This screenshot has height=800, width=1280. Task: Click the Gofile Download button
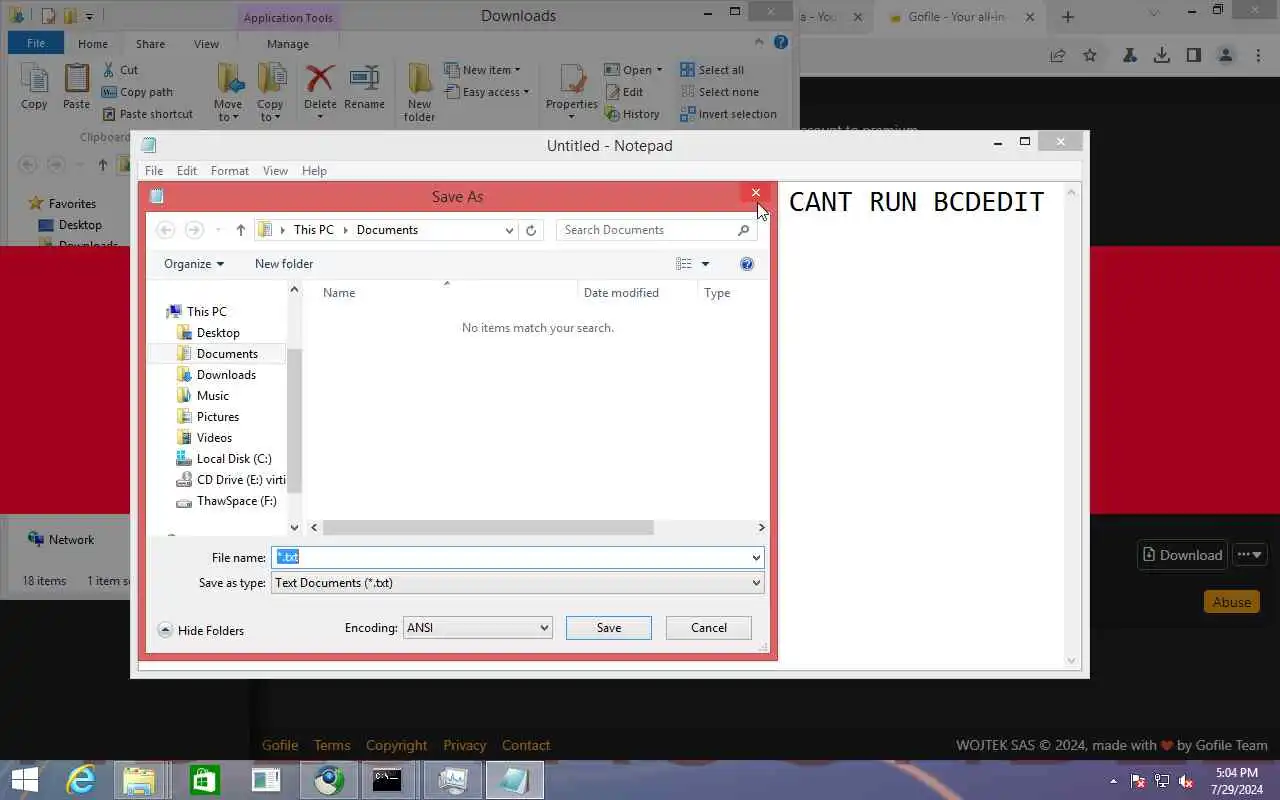[1182, 555]
